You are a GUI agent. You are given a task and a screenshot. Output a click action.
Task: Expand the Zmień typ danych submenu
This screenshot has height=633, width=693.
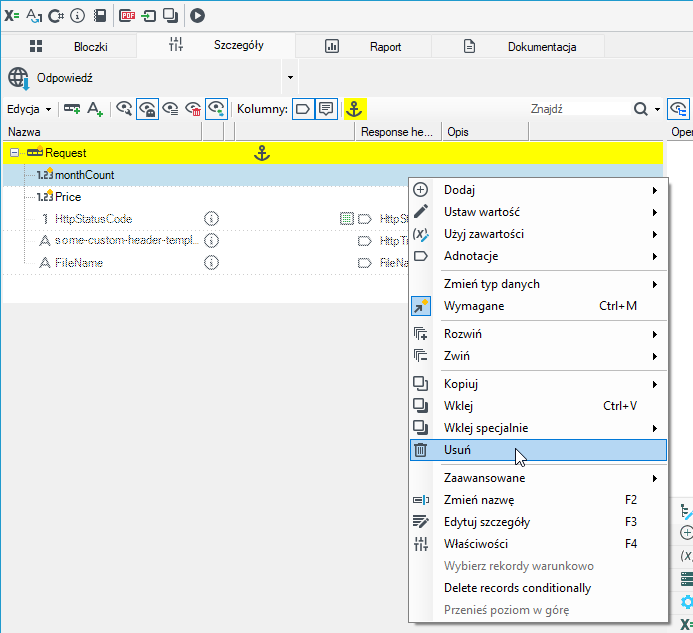pos(538,284)
